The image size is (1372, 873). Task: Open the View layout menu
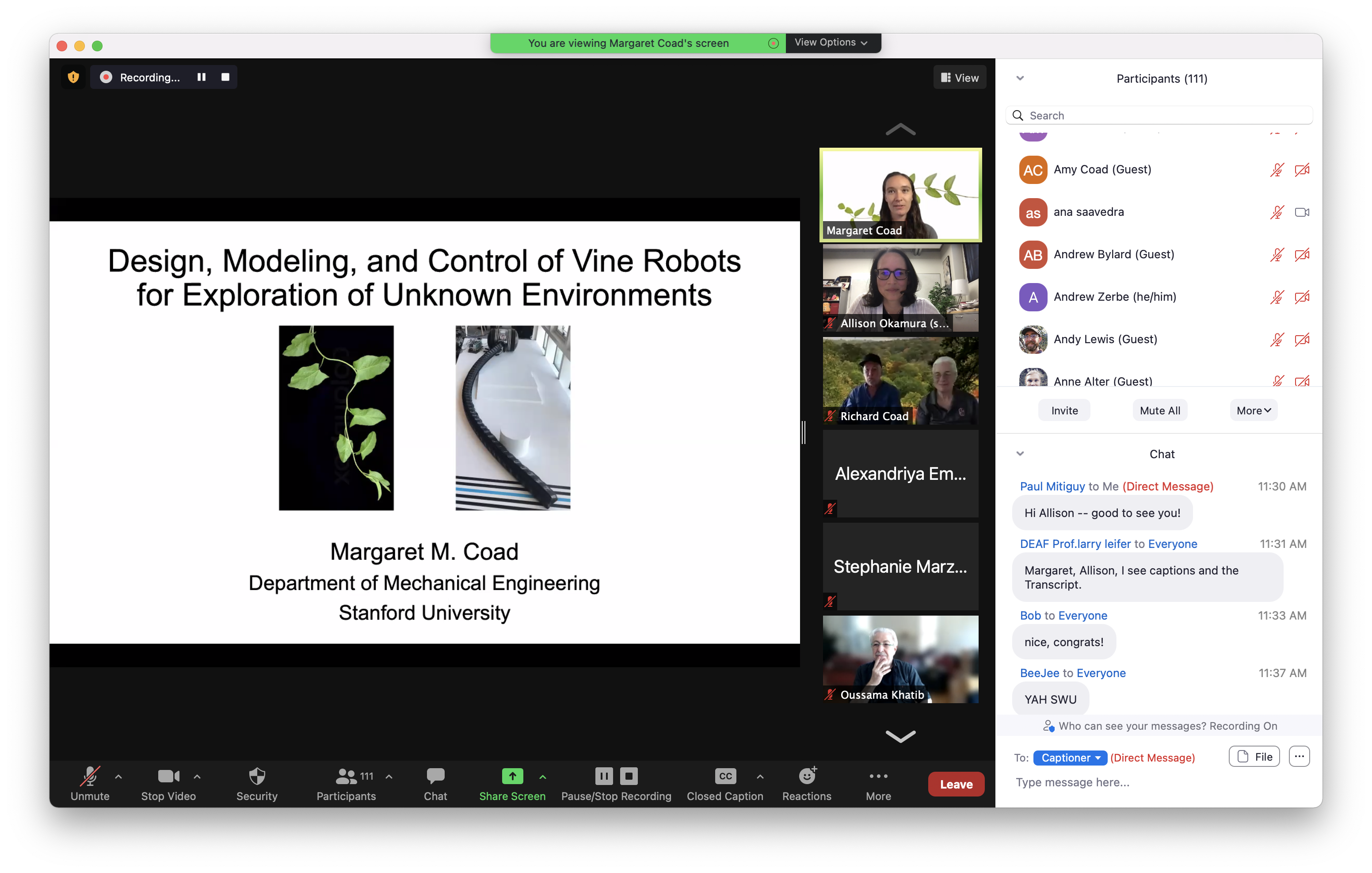click(x=960, y=77)
